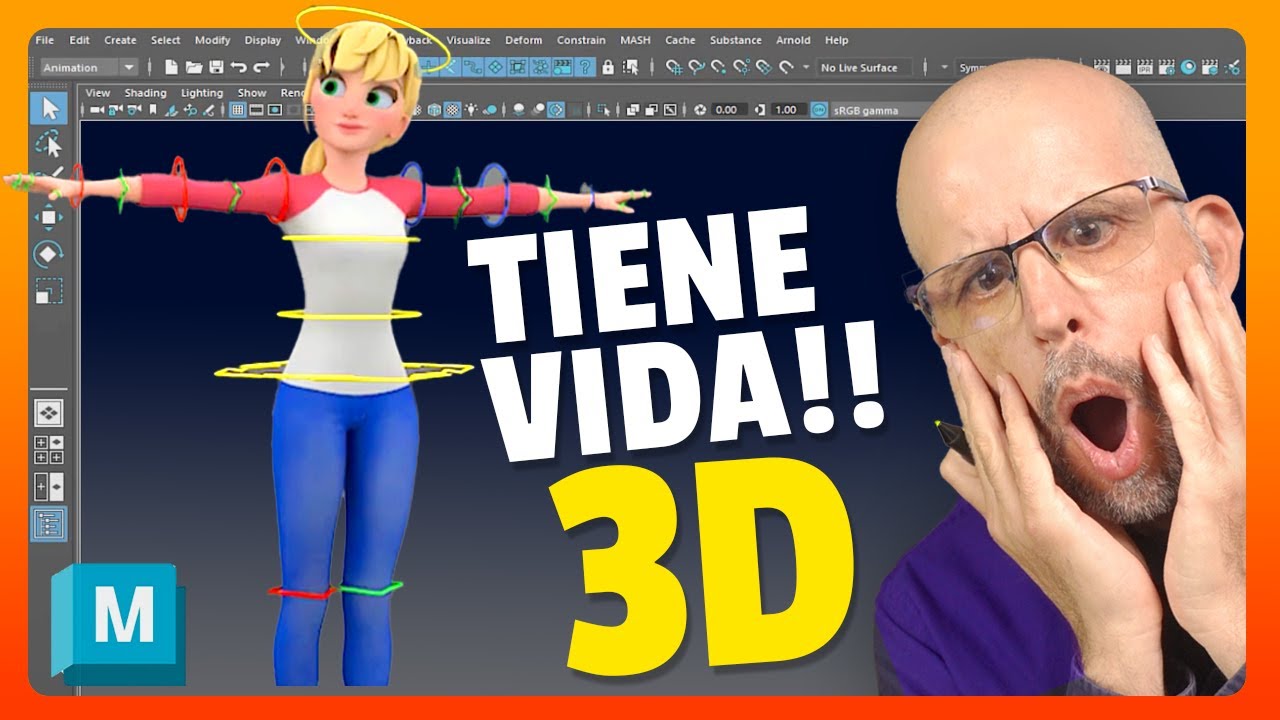Toggle snap to view planes
The width and height of the screenshot is (1280, 720).
click(764, 67)
